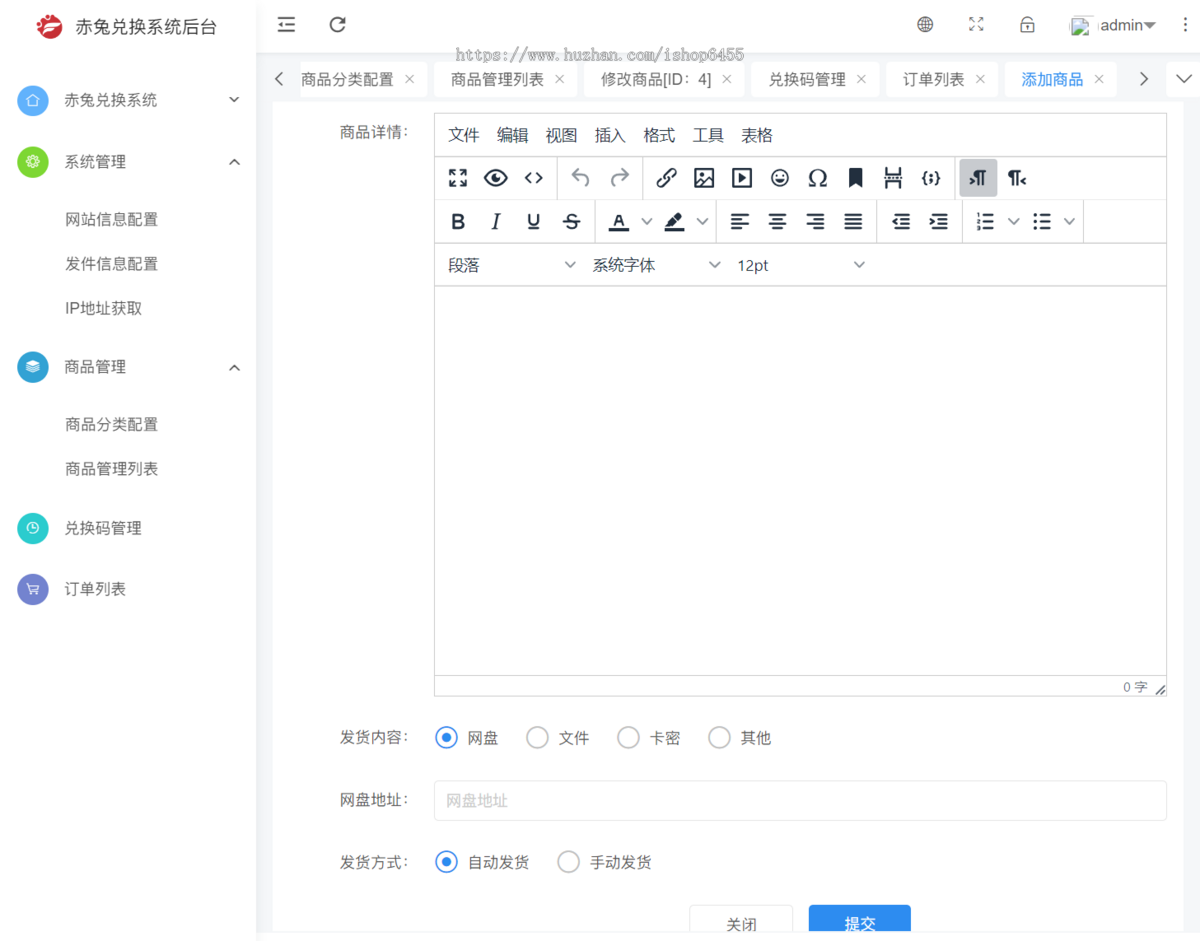Apply highlight background color marker
Image resolution: width=1200 pixels, height=941 pixels.
tap(675, 222)
